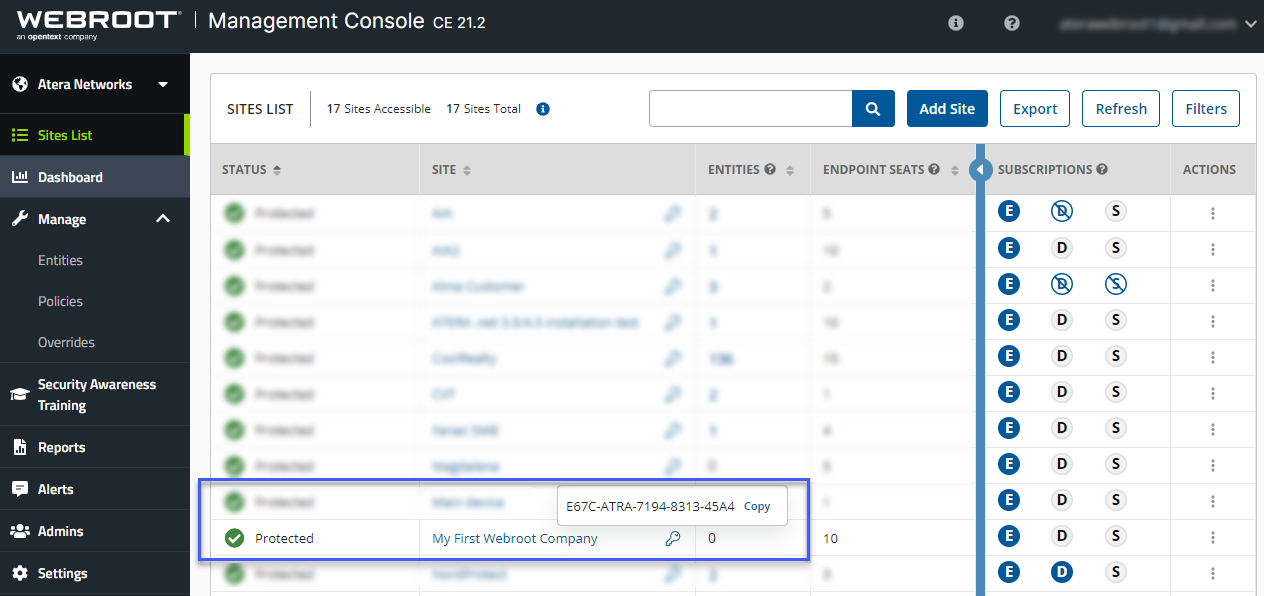Sort the list by Site column
This screenshot has width=1264, height=596.
pyautogui.click(x=466, y=170)
